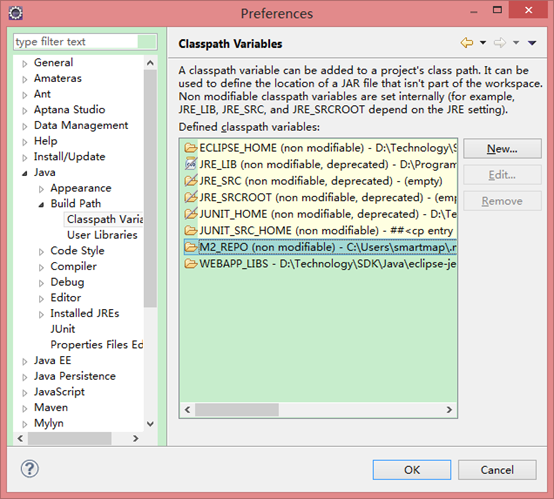This screenshot has width=554, height=499.
Task: Open the help question mark icon
Action: point(30,469)
